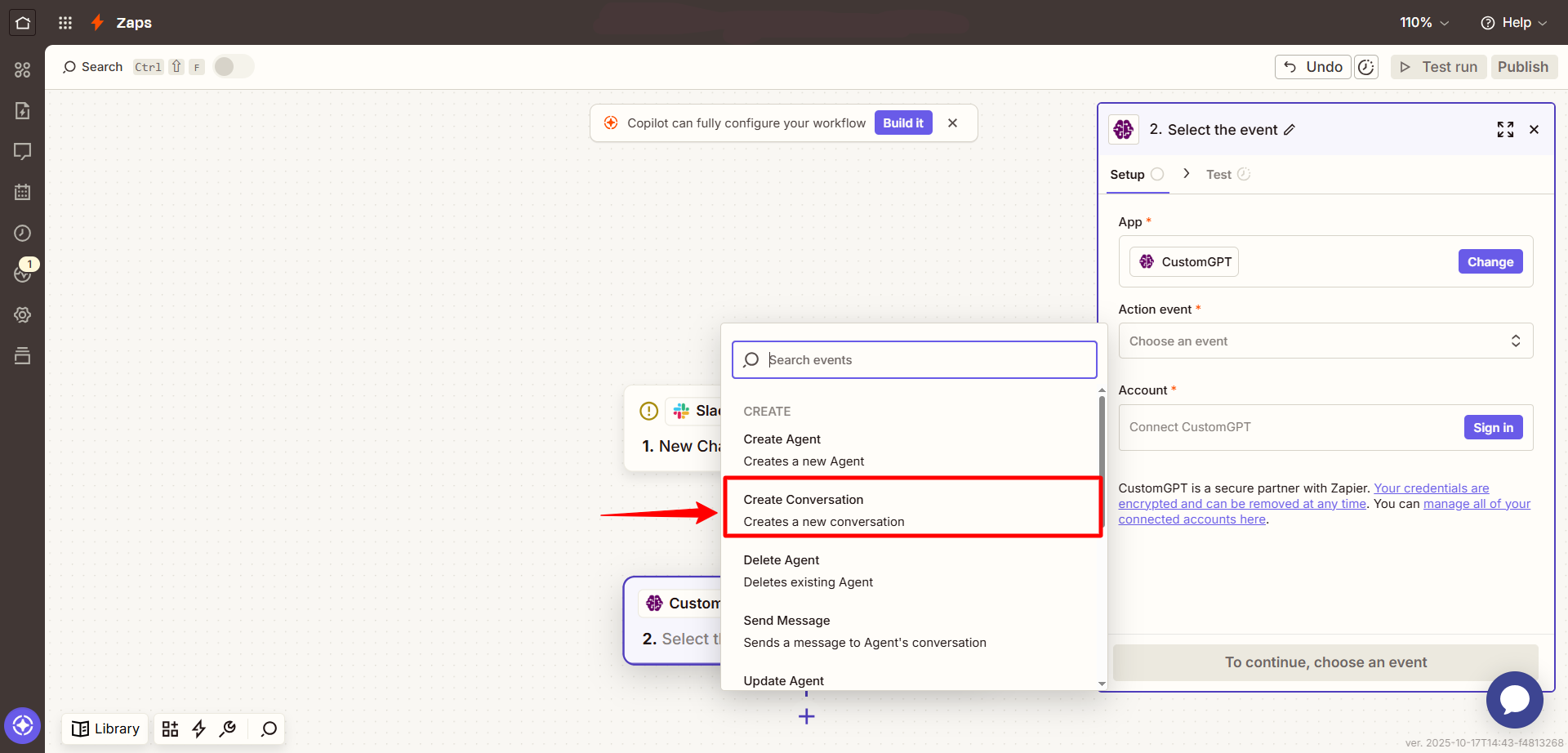Open Your credentials are encrypted link

coord(1305,496)
